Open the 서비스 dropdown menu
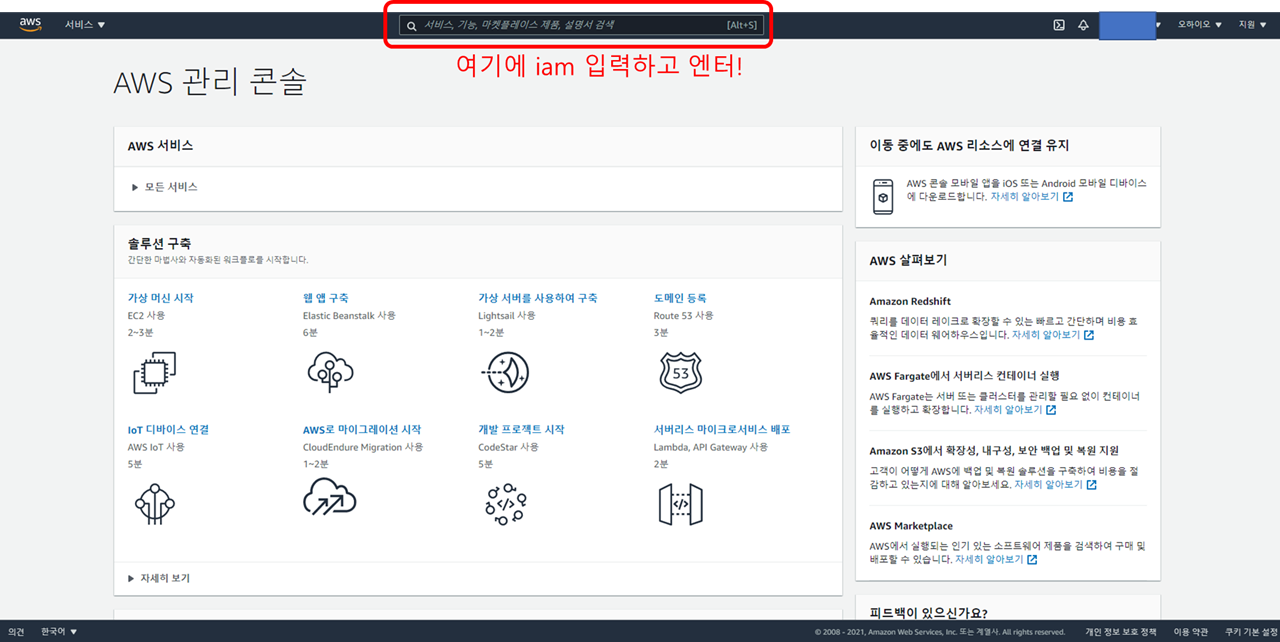The height and width of the screenshot is (642, 1280). tap(85, 25)
